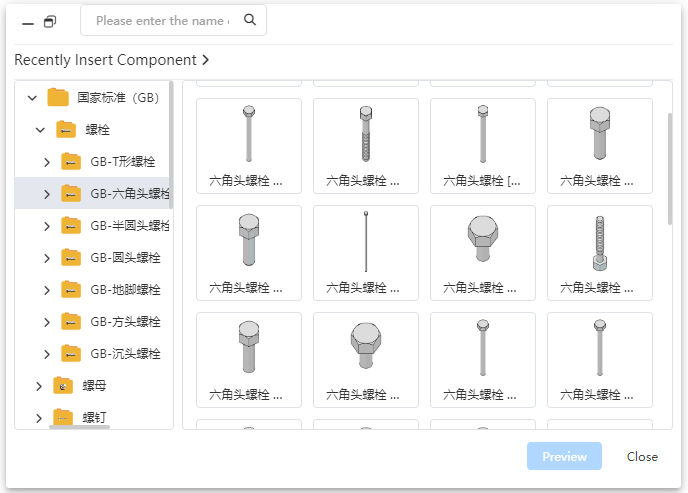Click the GB-T形螺栓 folder icon
The image size is (688, 493).
coord(71,161)
